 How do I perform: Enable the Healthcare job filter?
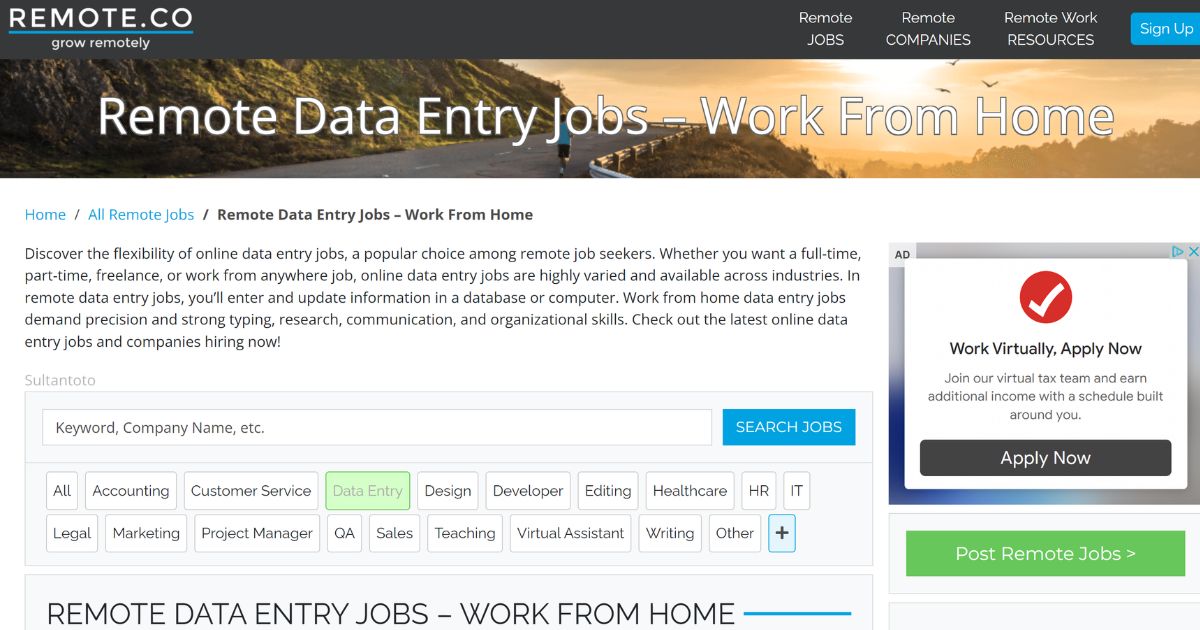690,490
